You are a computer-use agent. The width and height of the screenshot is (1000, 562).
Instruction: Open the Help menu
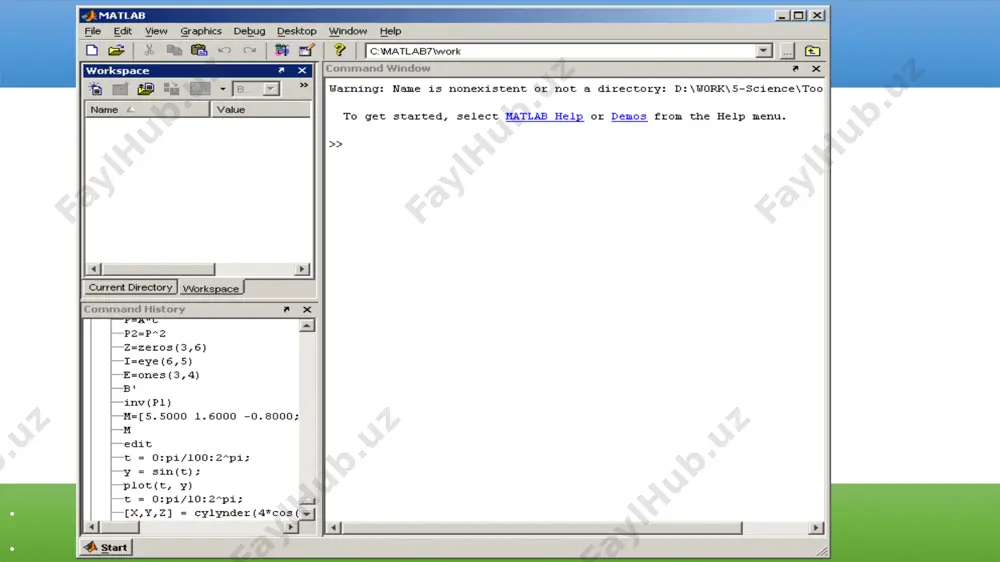click(390, 31)
